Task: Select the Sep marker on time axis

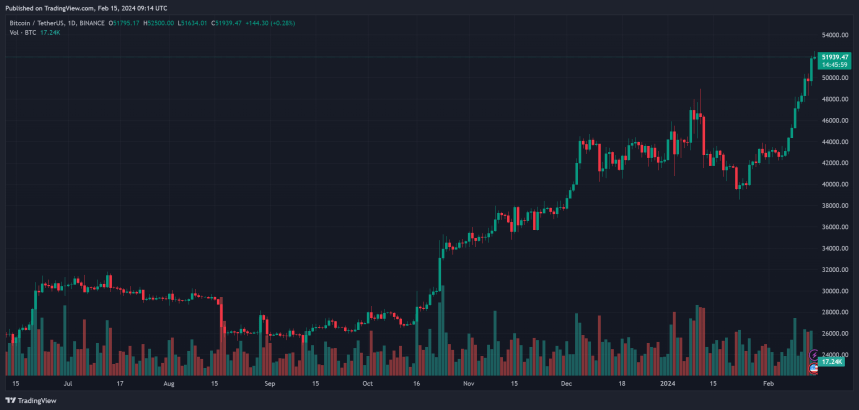Action: pyautogui.click(x=269, y=383)
